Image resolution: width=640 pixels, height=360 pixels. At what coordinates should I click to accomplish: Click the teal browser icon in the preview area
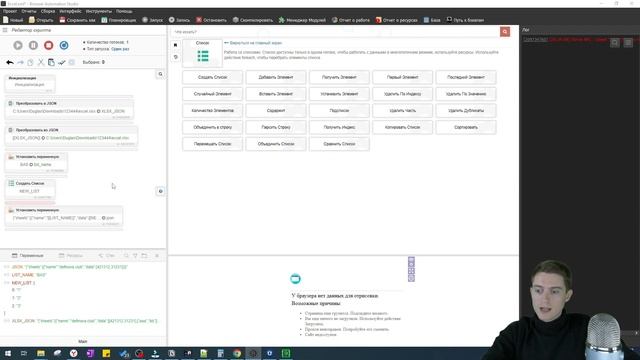coord(296,279)
